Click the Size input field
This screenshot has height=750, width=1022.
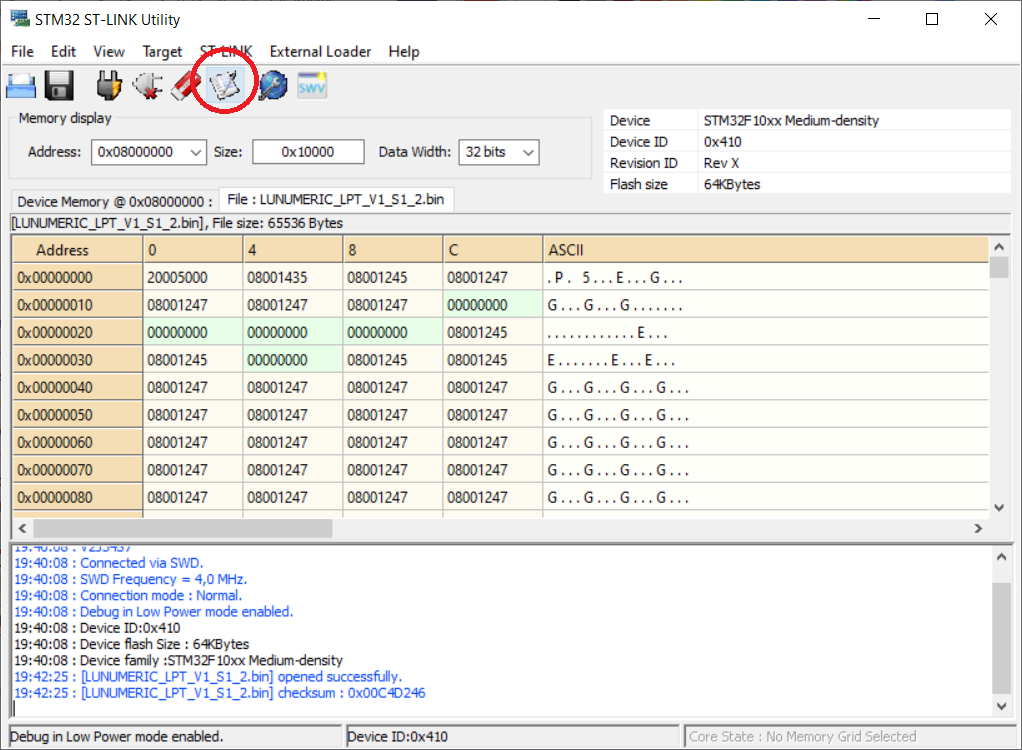(307, 152)
